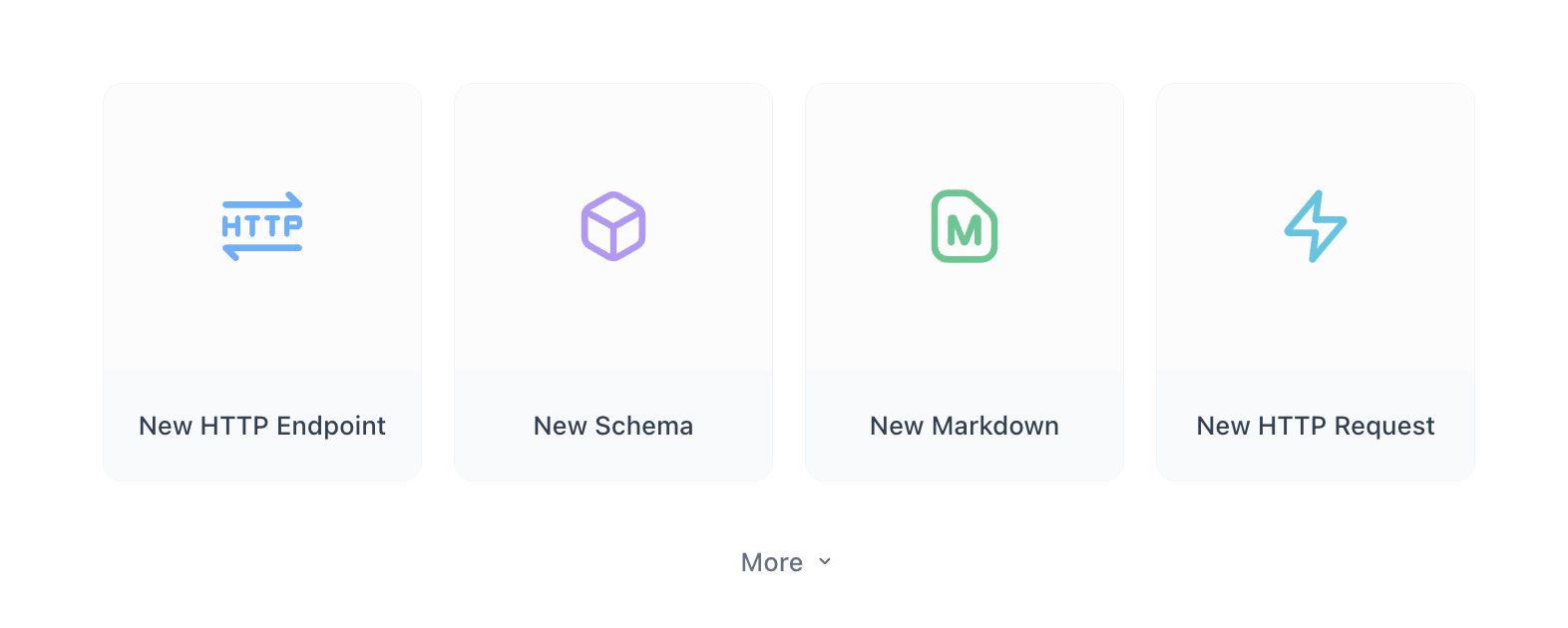Expand the More options chevron

tap(825, 562)
